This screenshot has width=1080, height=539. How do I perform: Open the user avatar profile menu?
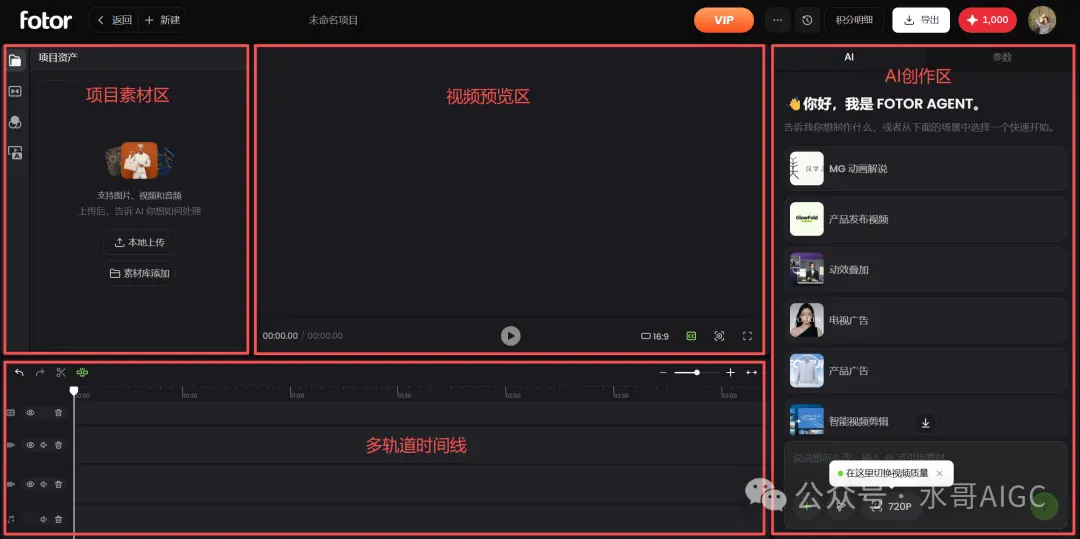1042,20
